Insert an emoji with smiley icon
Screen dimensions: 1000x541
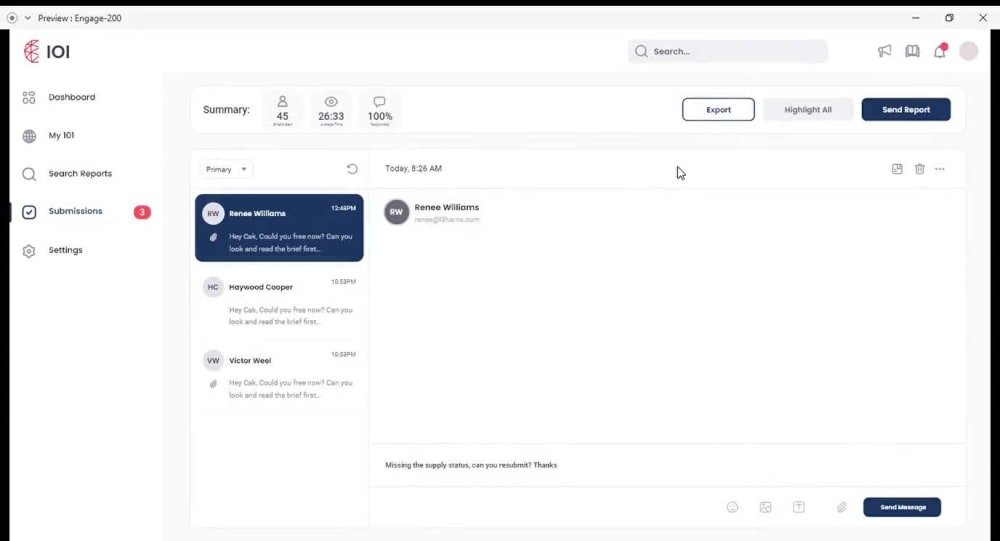(x=732, y=507)
